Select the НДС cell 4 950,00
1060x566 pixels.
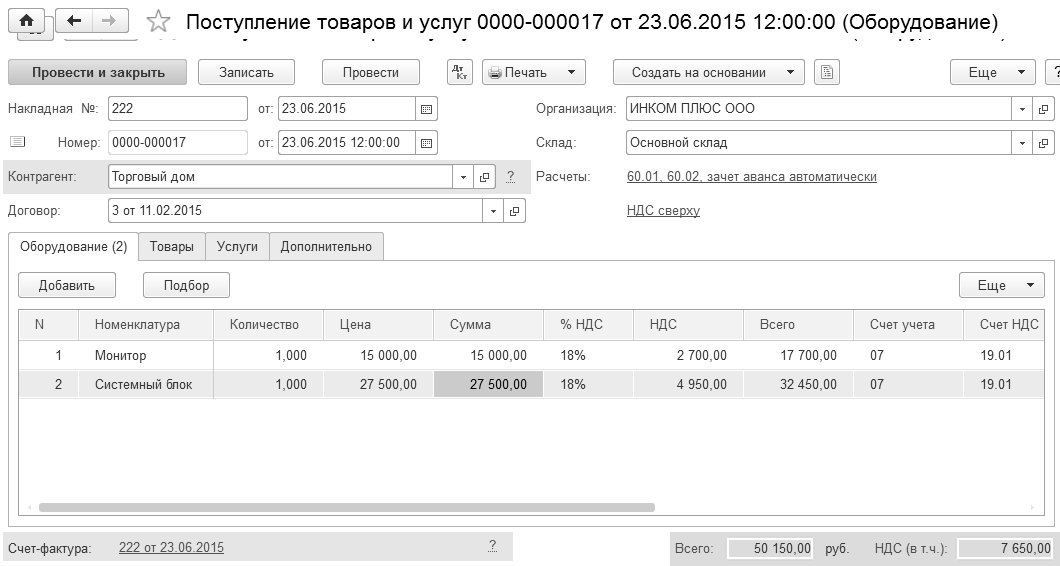[688, 385]
